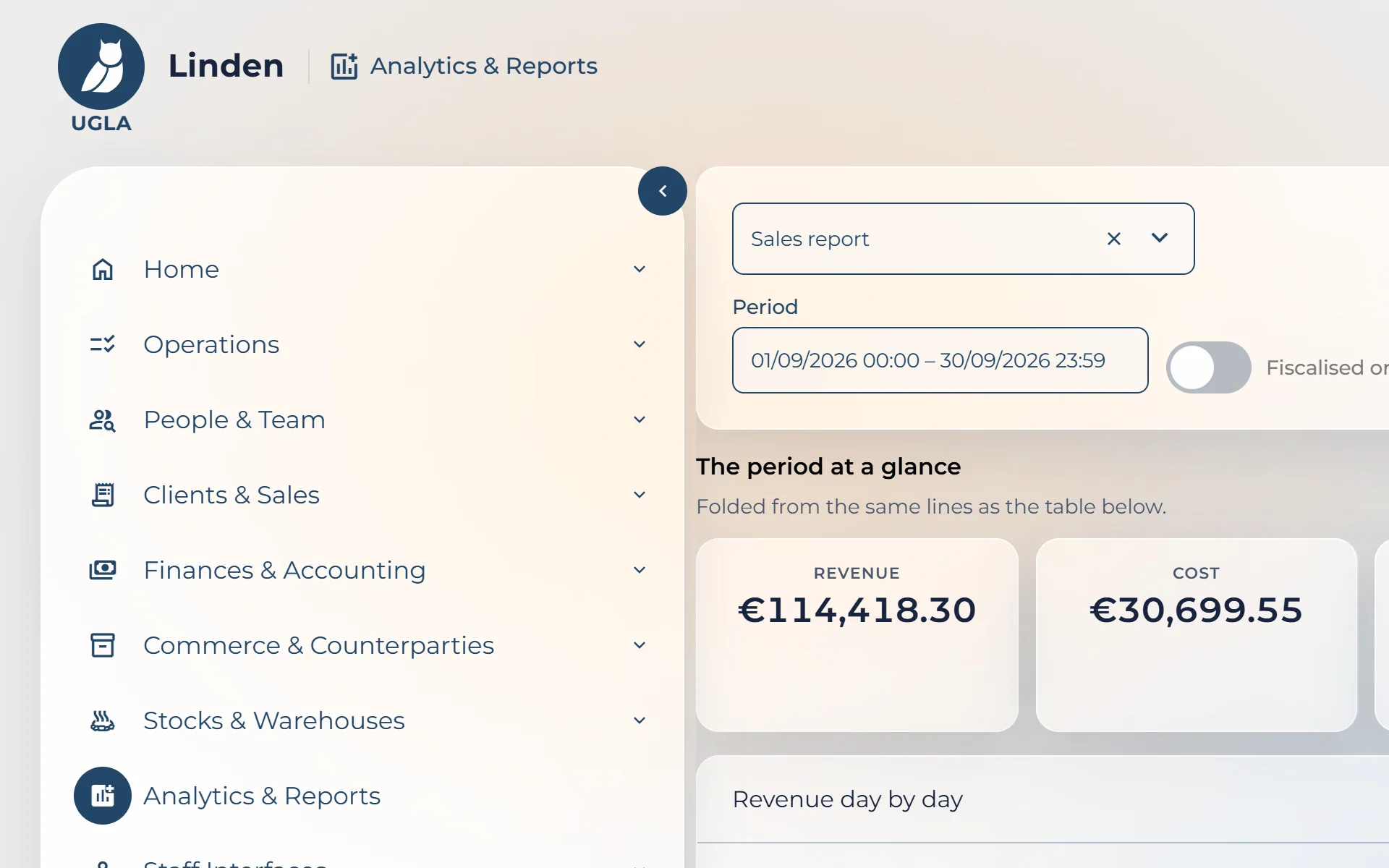Click The period at a glance heading

tap(828, 467)
